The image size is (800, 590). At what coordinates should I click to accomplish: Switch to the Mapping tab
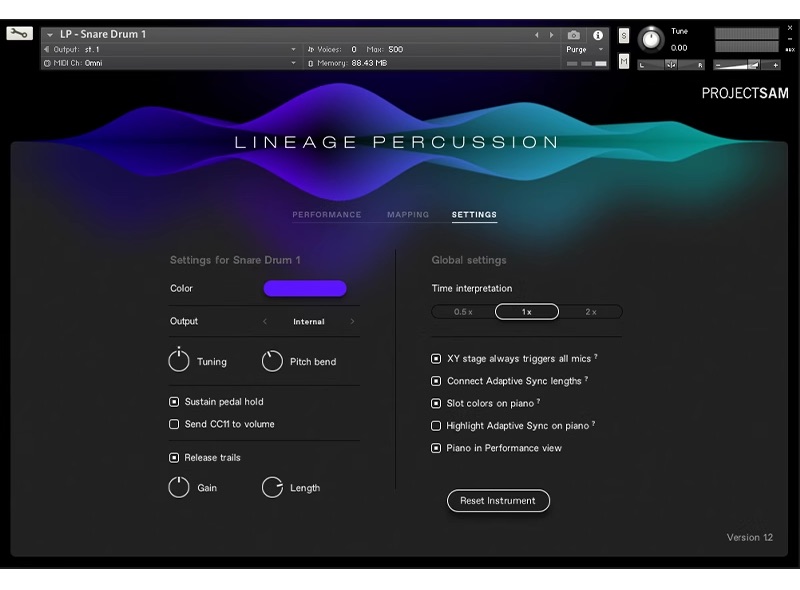pos(408,215)
